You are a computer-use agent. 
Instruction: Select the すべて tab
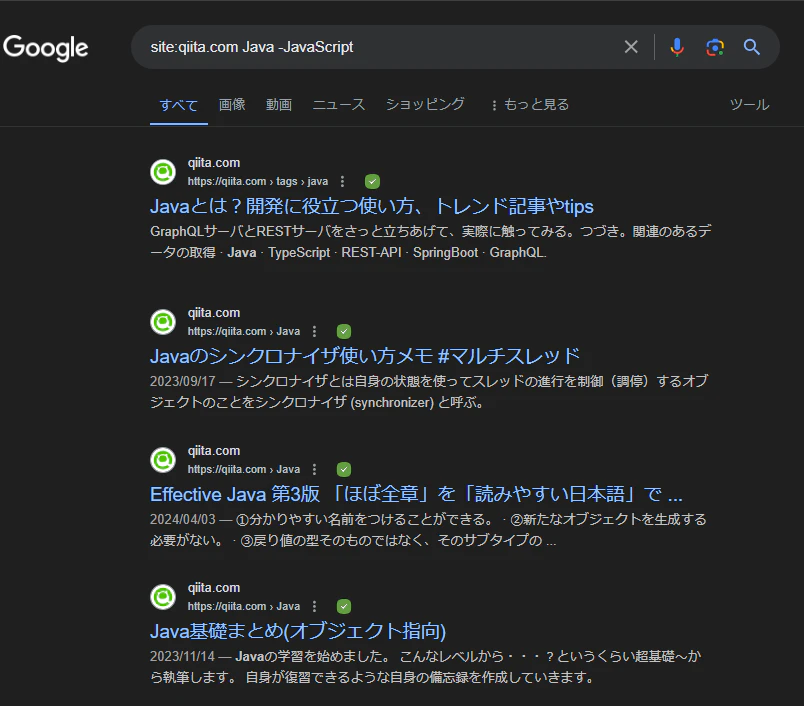178,105
